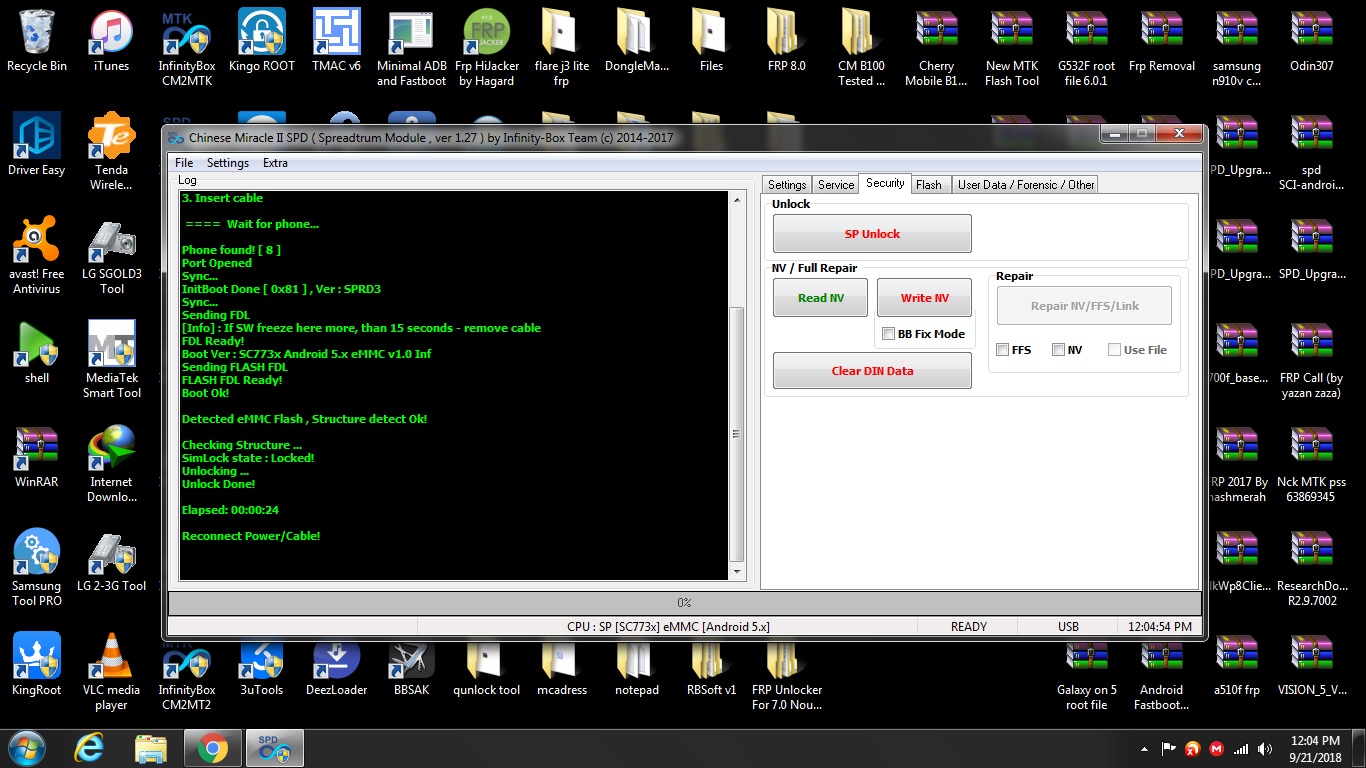Screen dimensions: 1366x768
Task: Open the Recycle Bin desktop icon
Action: [x=37, y=42]
